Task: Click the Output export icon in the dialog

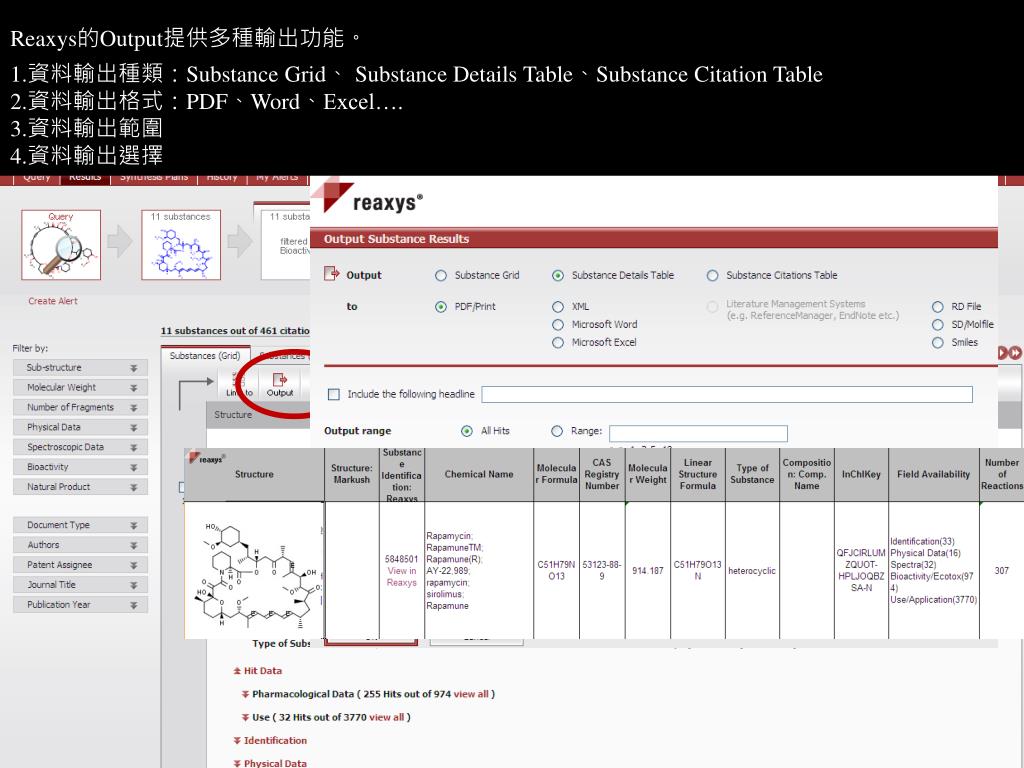Action: (x=332, y=274)
